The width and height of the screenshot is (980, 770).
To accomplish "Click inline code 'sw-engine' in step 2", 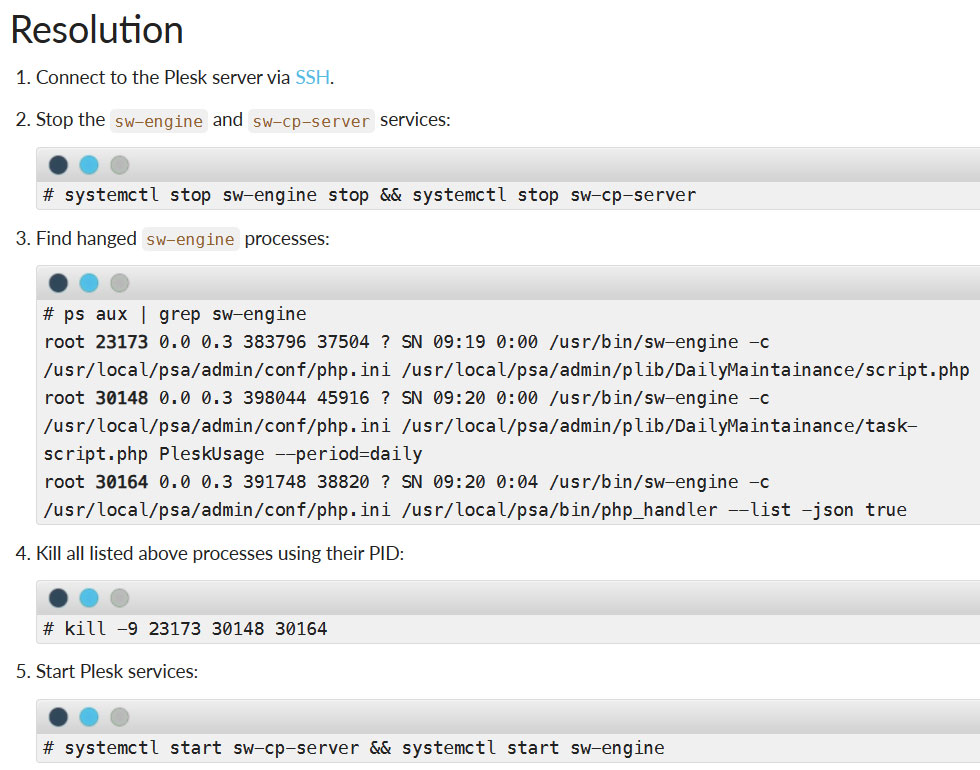I will pos(159,121).
